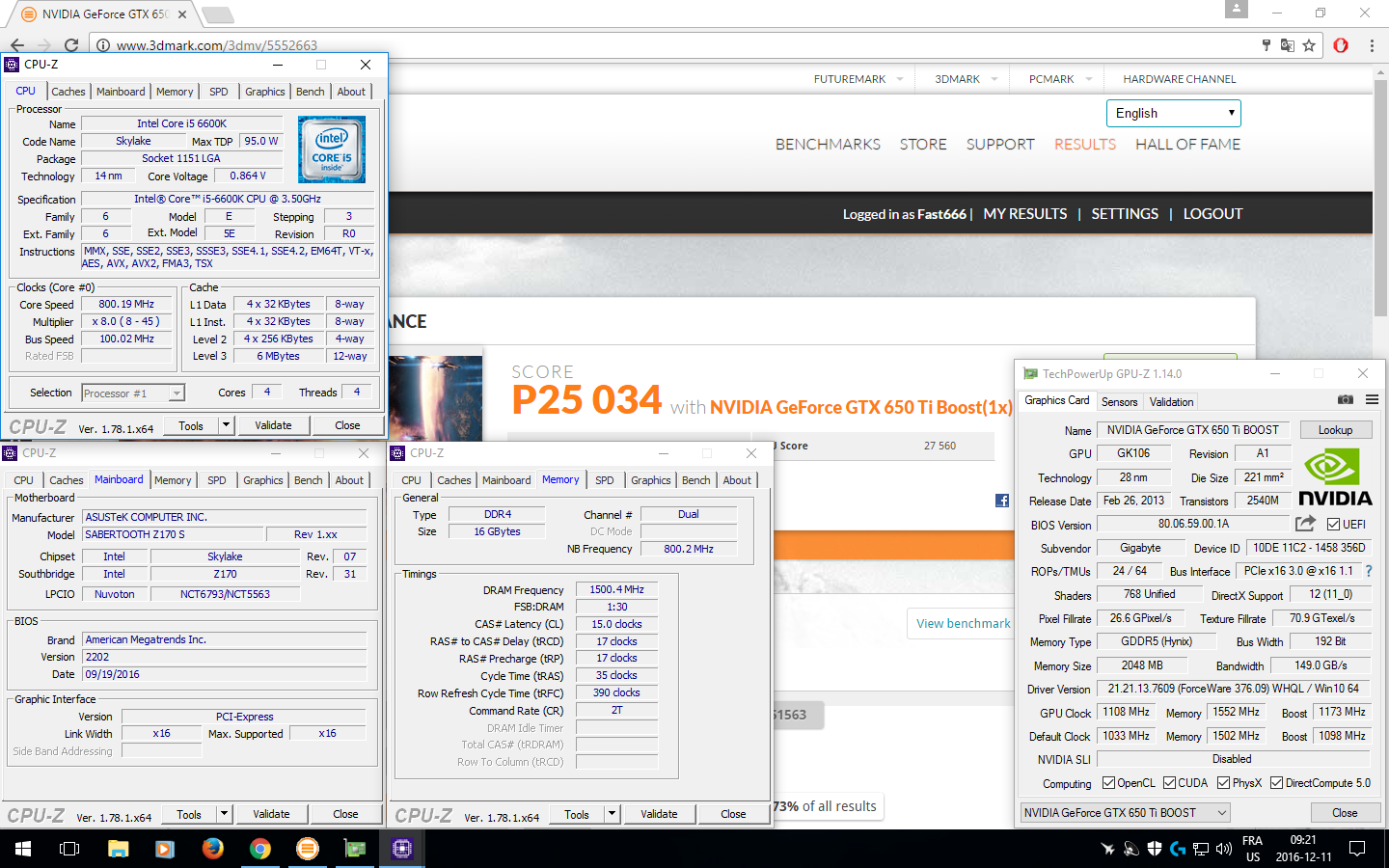Switch to Validation tab in GPU-Z

[1171, 402]
